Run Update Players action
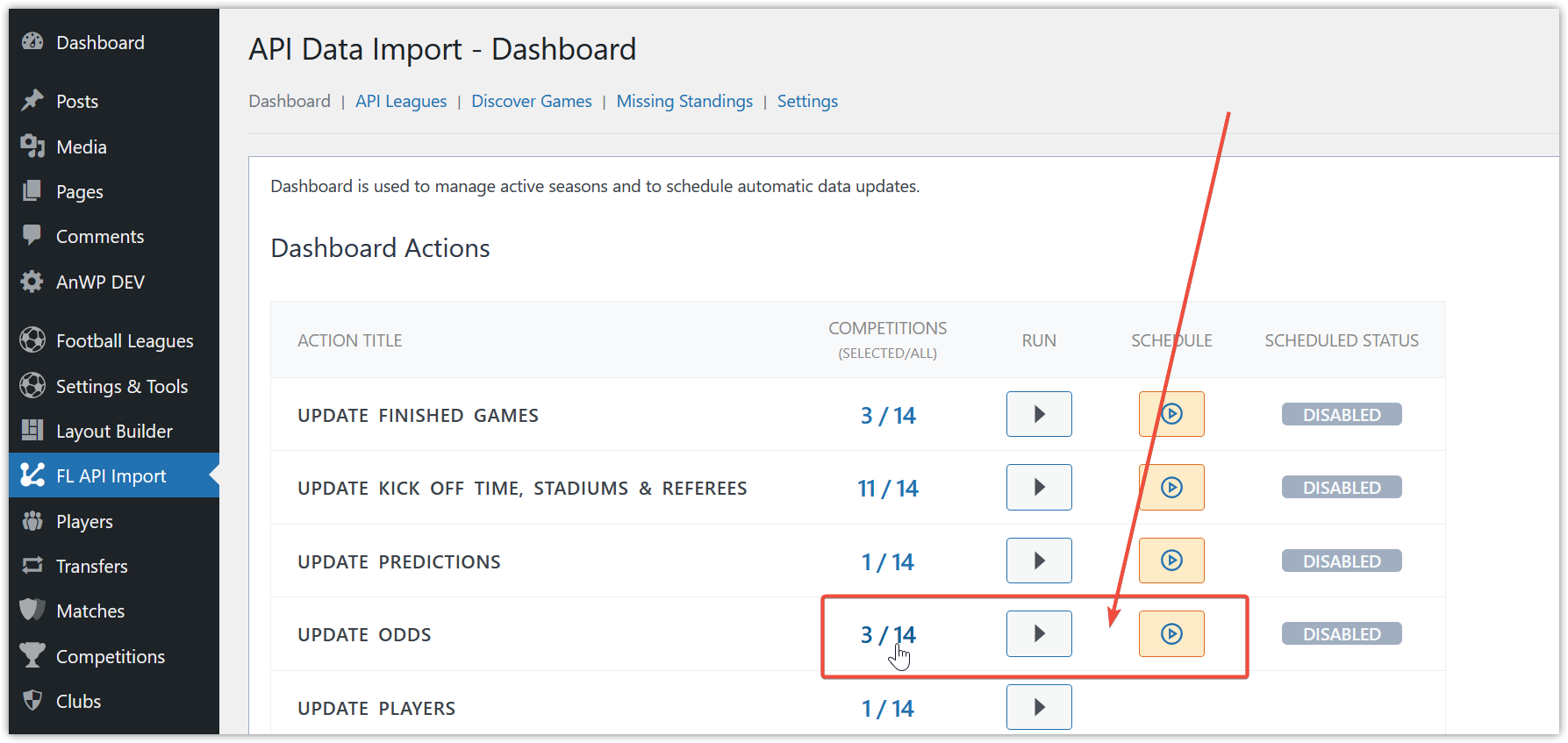Viewport: 1568px width, 743px height. 1039,707
